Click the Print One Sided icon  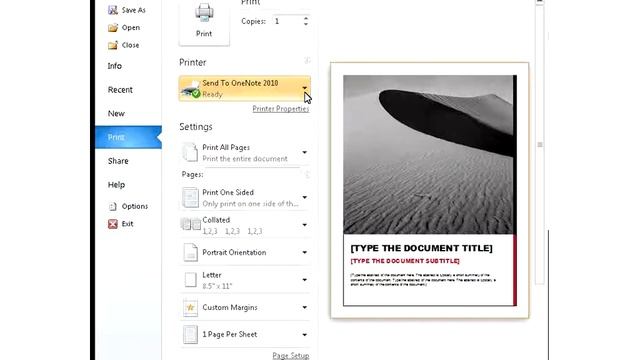pyautogui.click(x=190, y=198)
